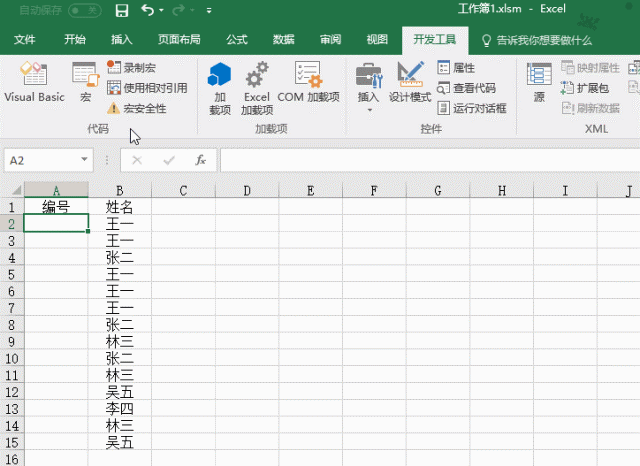Save the workbook with the disk icon
Screen dimensions: 640x466
122,10
